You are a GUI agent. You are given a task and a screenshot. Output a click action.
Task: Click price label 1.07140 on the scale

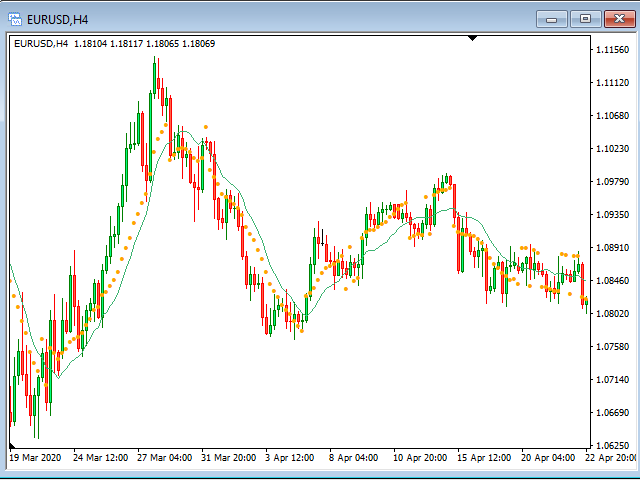pyautogui.click(x=613, y=380)
